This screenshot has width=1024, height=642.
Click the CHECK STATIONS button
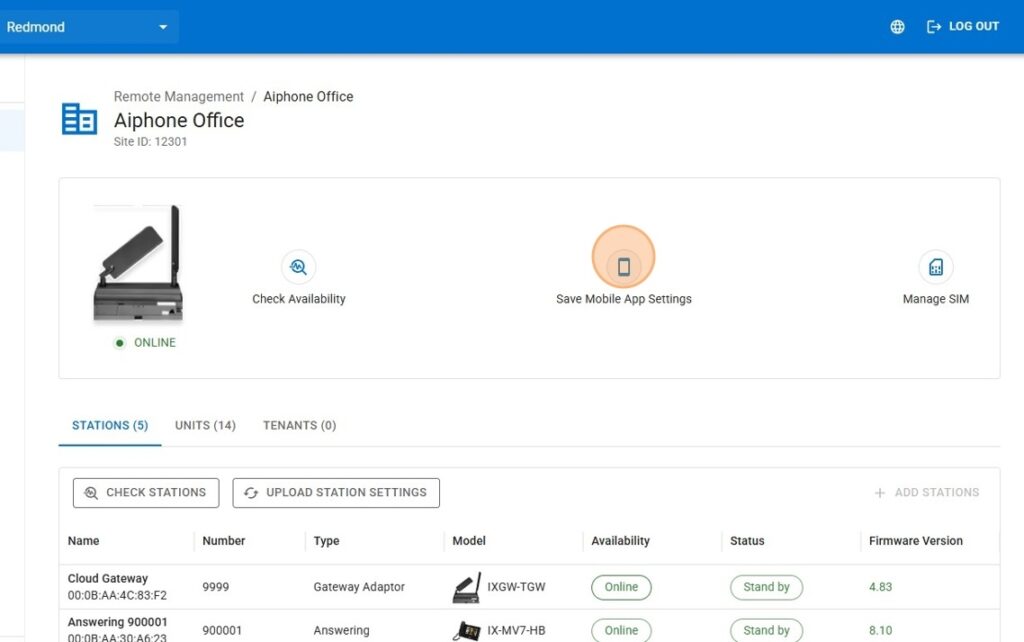tap(146, 492)
